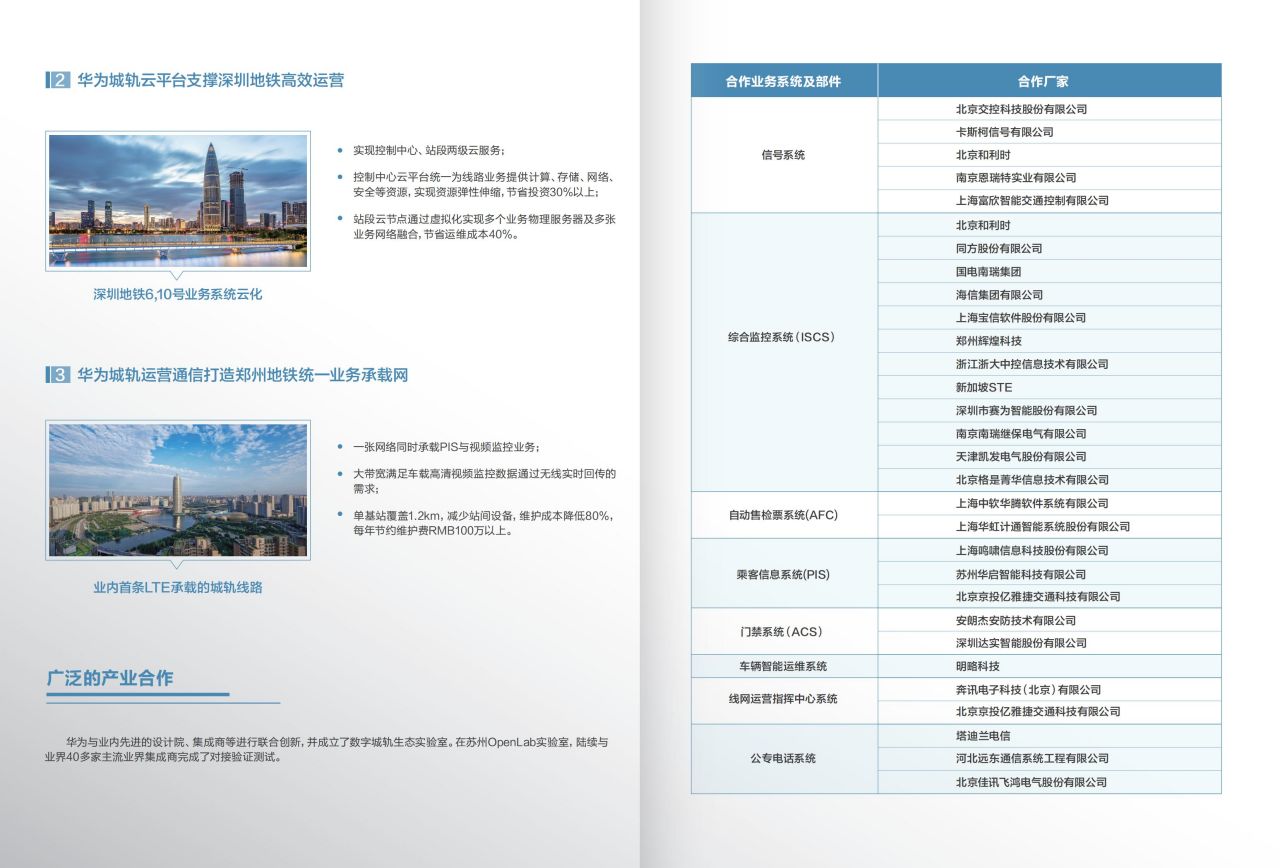
Task: Click the 信号系统 category cell
Action: pyautogui.click(x=784, y=155)
